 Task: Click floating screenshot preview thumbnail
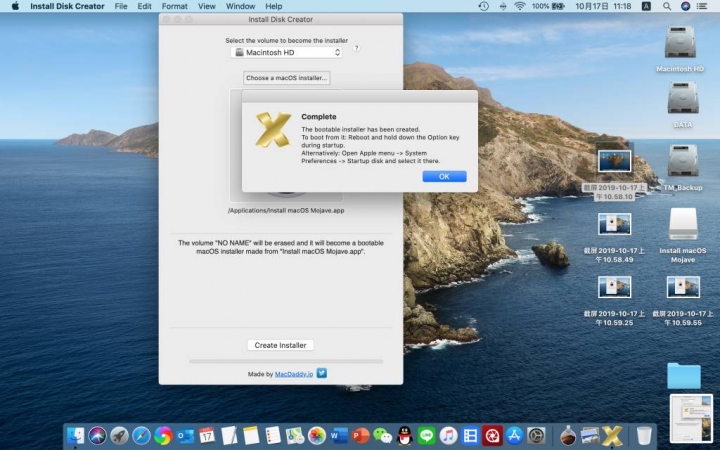click(x=691, y=418)
